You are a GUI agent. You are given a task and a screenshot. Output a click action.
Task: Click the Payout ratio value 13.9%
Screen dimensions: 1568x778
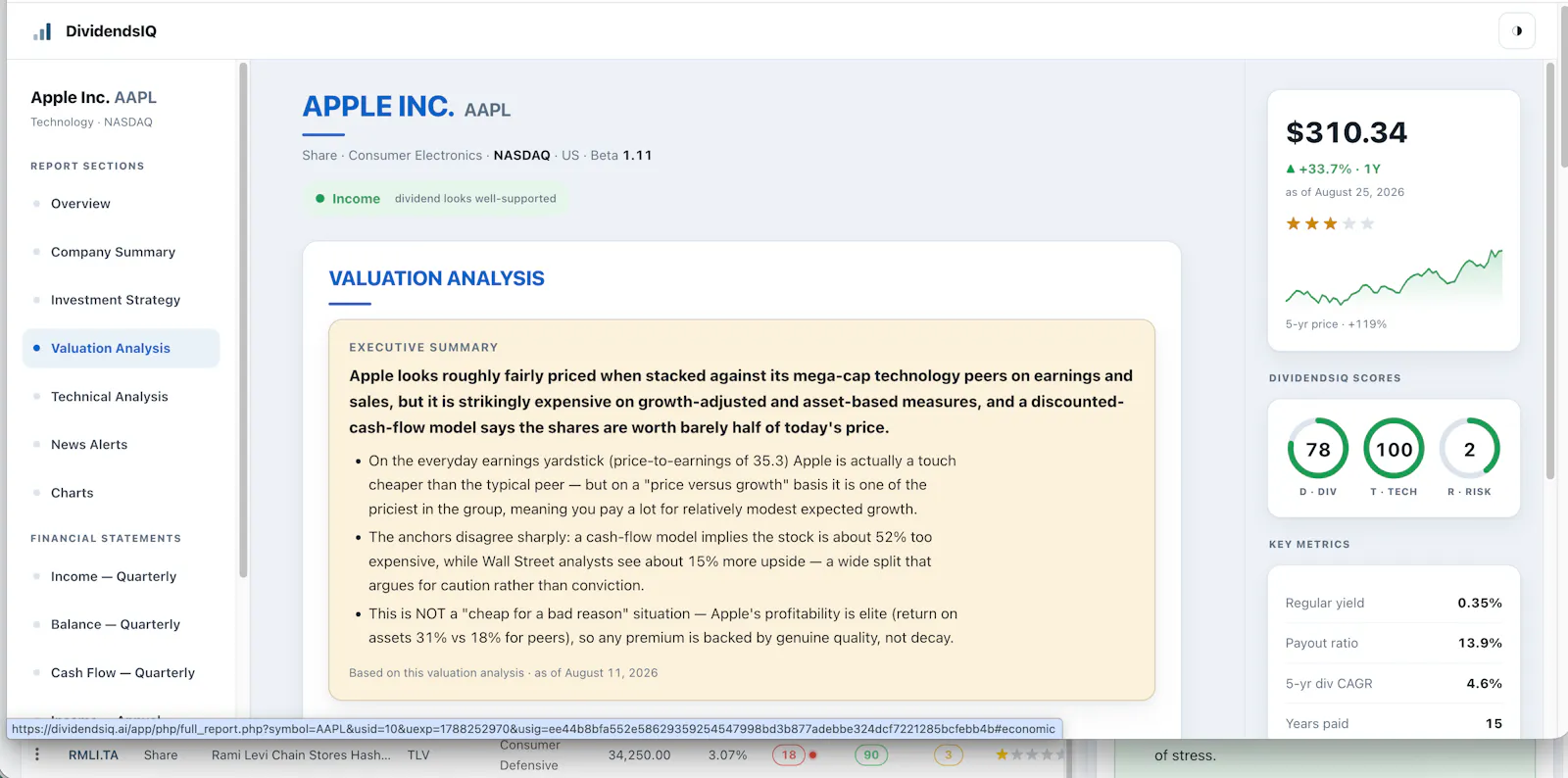1480,644
